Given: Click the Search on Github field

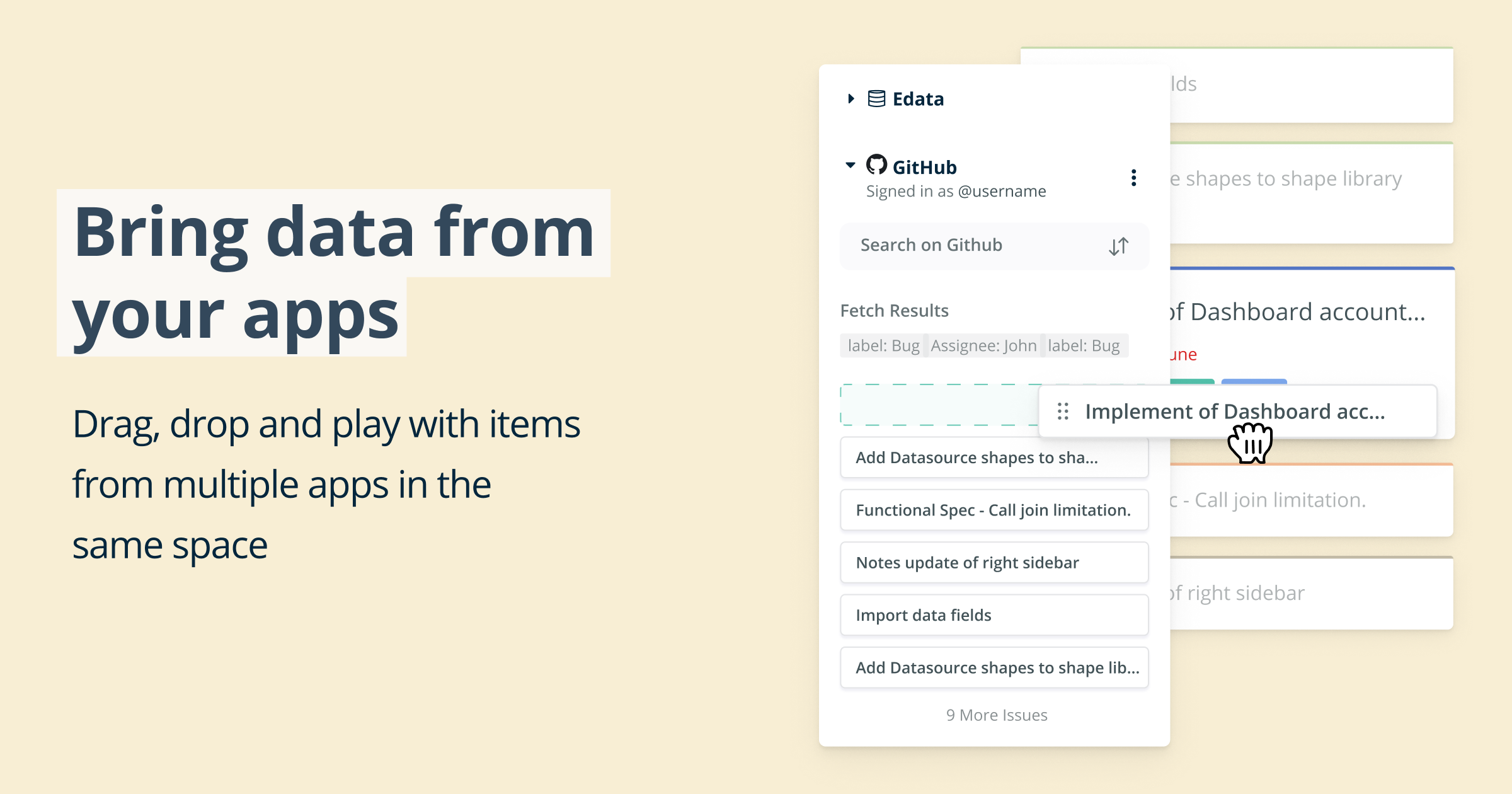Looking at the screenshot, I should click(x=970, y=246).
